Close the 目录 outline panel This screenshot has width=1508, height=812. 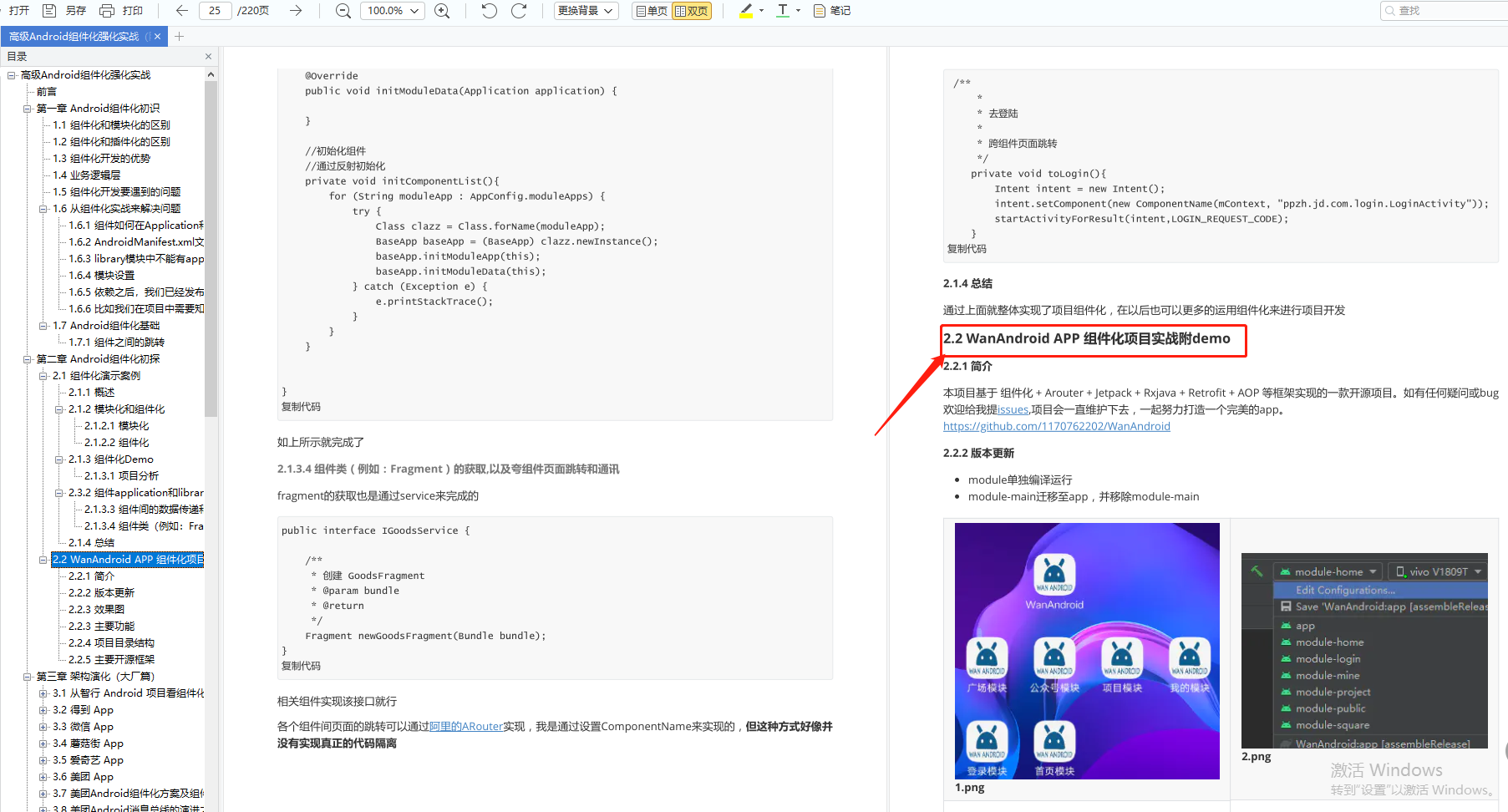208,57
